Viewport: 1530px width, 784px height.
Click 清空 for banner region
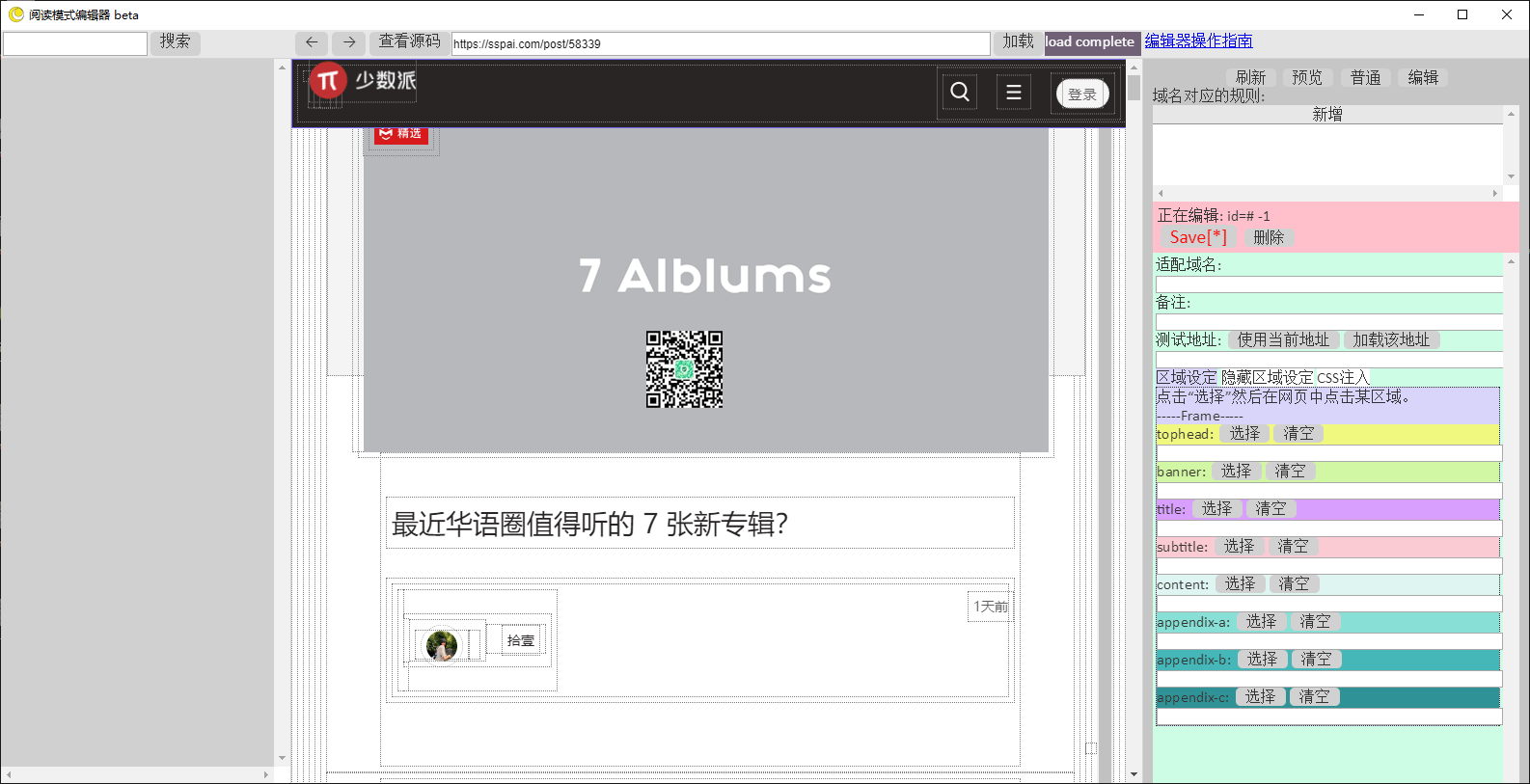click(x=1290, y=472)
